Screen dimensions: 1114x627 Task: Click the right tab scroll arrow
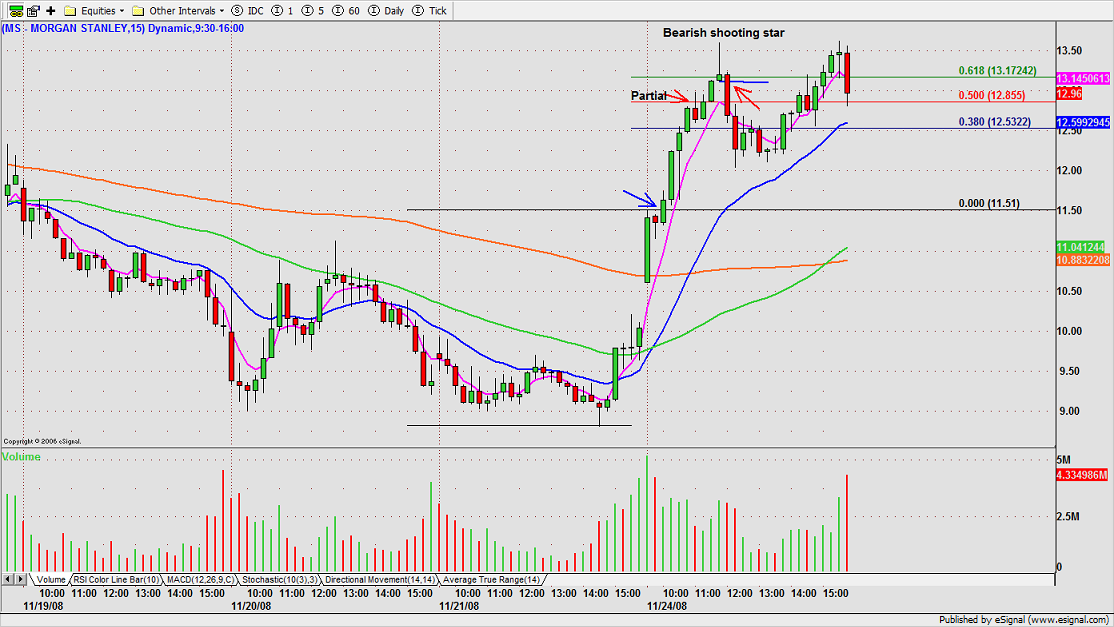point(21,580)
